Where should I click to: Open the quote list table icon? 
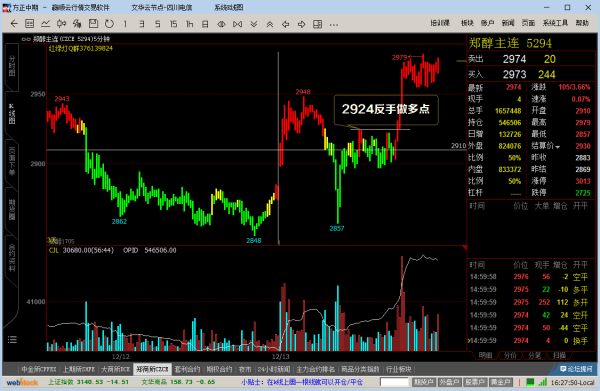[x=29, y=24]
